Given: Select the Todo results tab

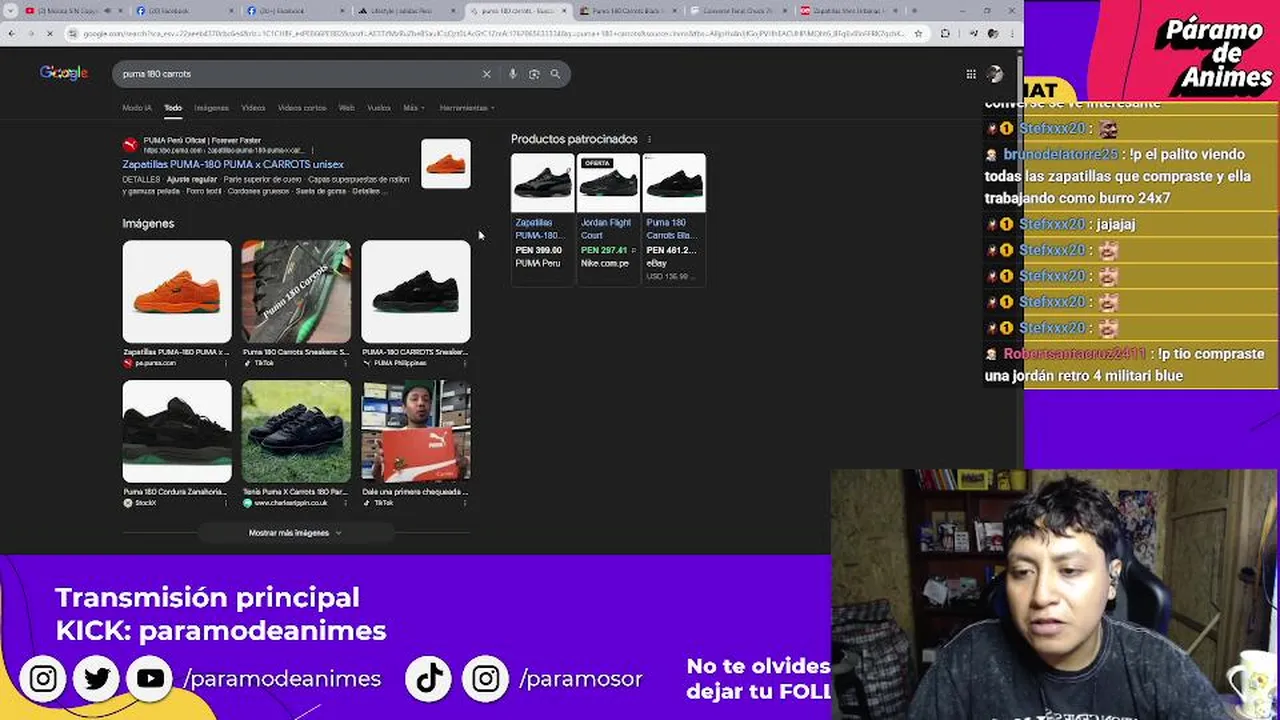Looking at the screenshot, I should [x=173, y=108].
